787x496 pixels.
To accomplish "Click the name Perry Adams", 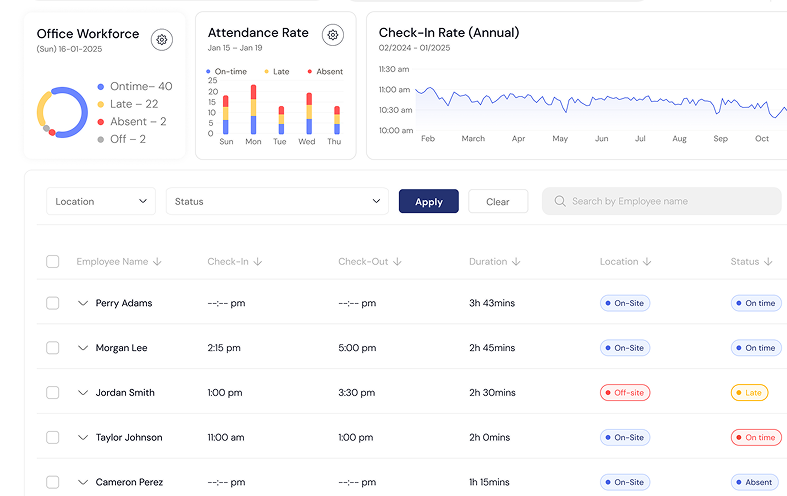I will pyautogui.click(x=124, y=303).
